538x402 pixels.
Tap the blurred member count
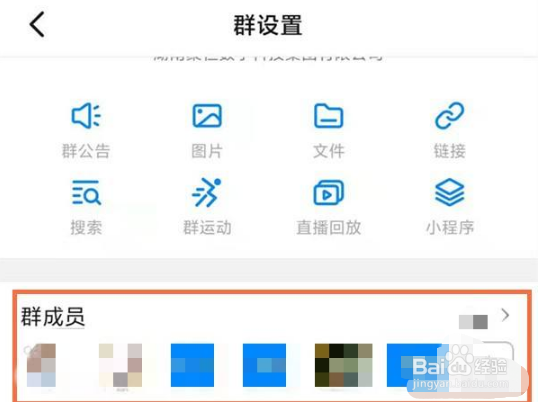(473, 322)
